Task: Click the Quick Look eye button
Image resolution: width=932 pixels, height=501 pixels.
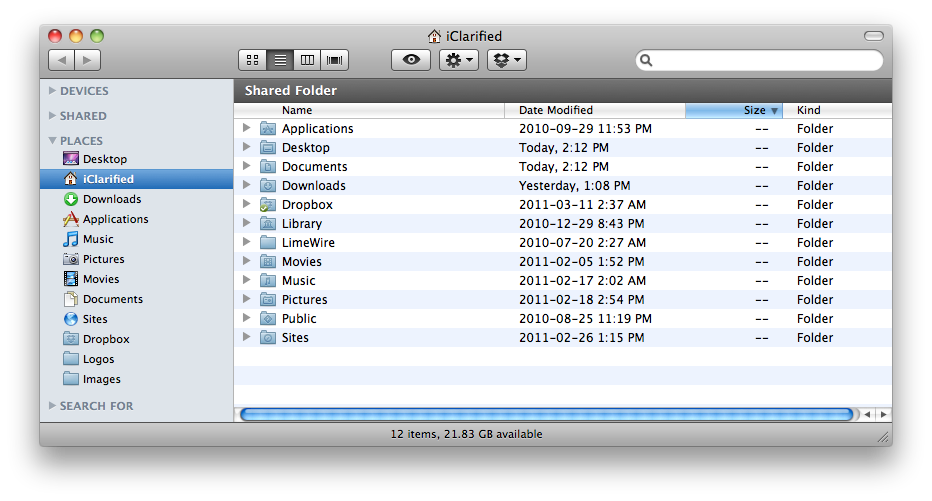Action: 410,61
